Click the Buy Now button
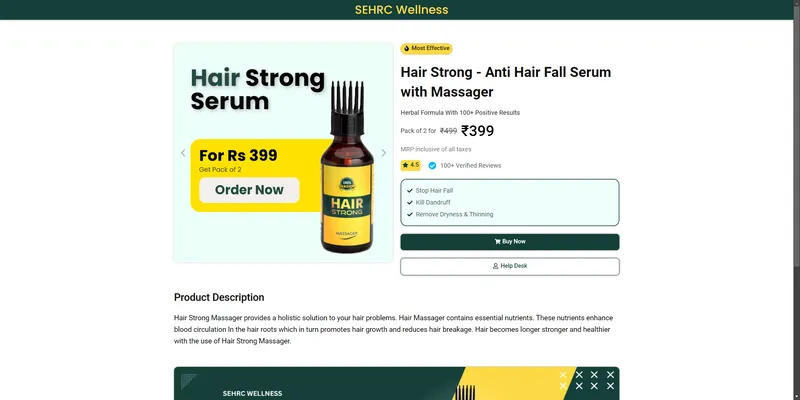This screenshot has width=800, height=400. coord(510,242)
